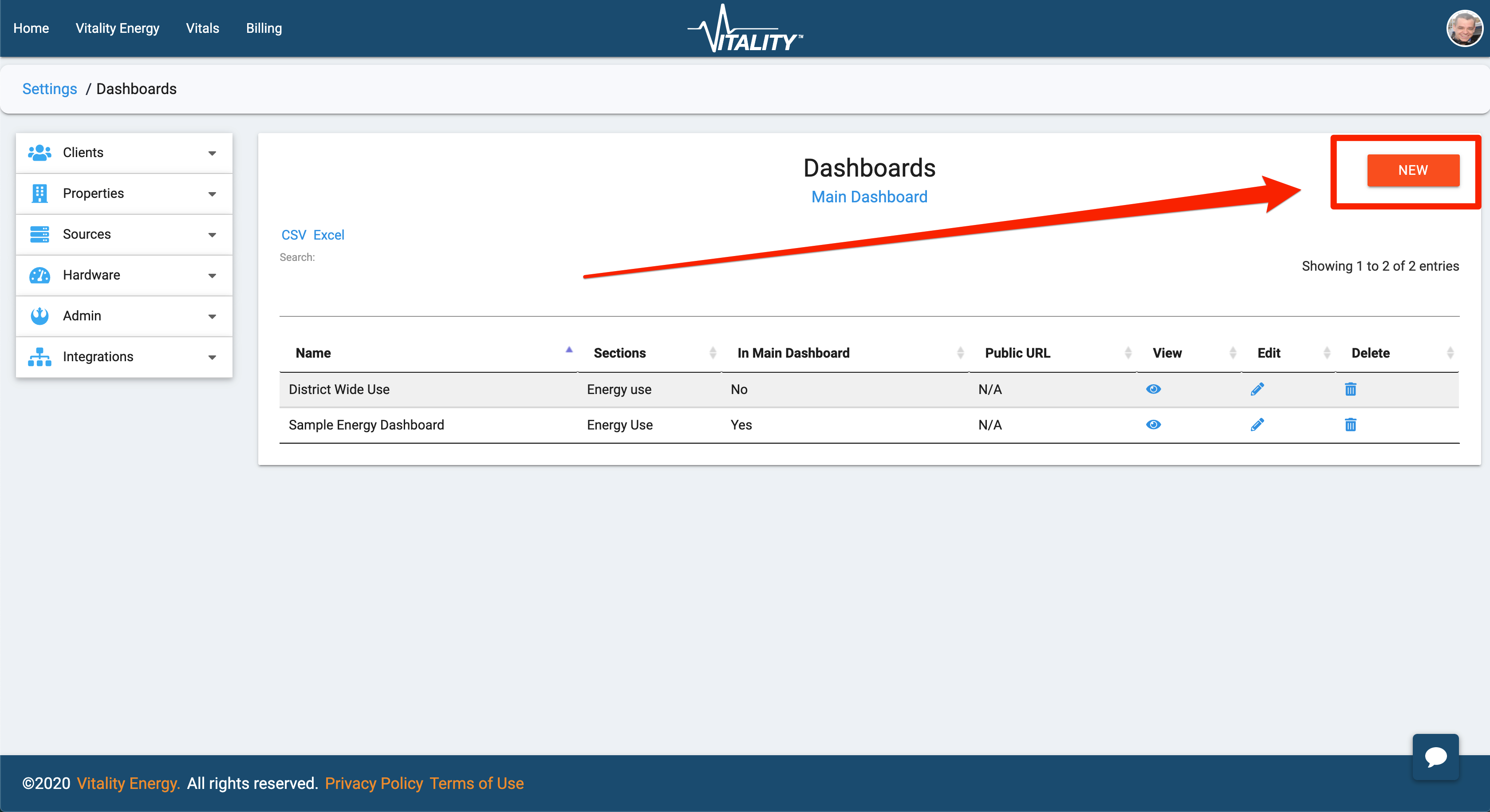This screenshot has width=1490, height=812.
Task: Edit the Sample Energy Dashboard entry
Action: tap(1257, 425)
